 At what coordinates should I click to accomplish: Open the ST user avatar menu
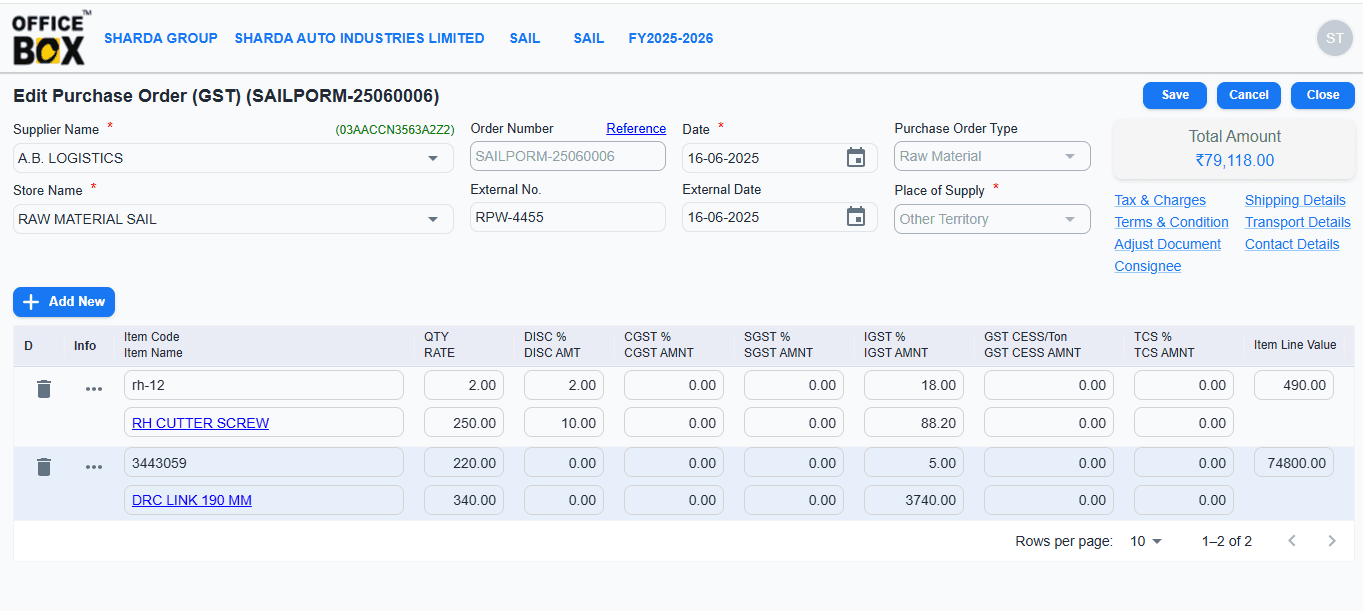1334,38
